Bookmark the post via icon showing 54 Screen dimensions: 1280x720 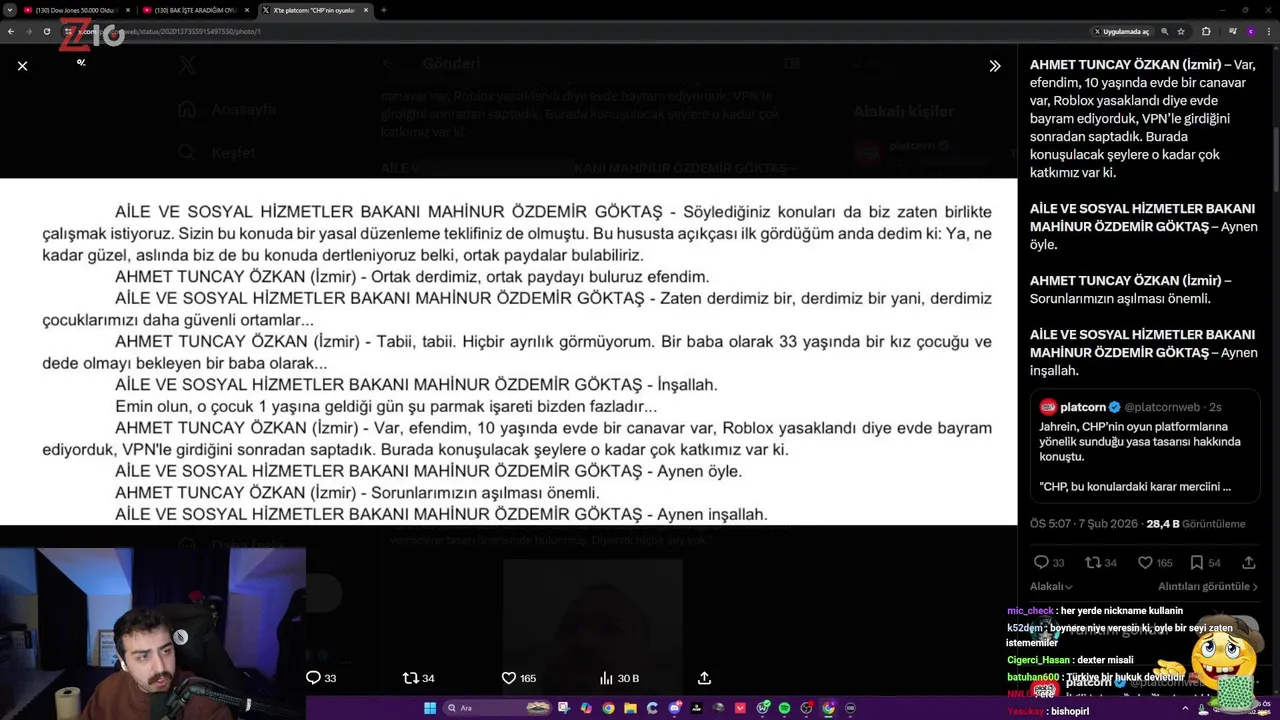[x=1197, y=562]
